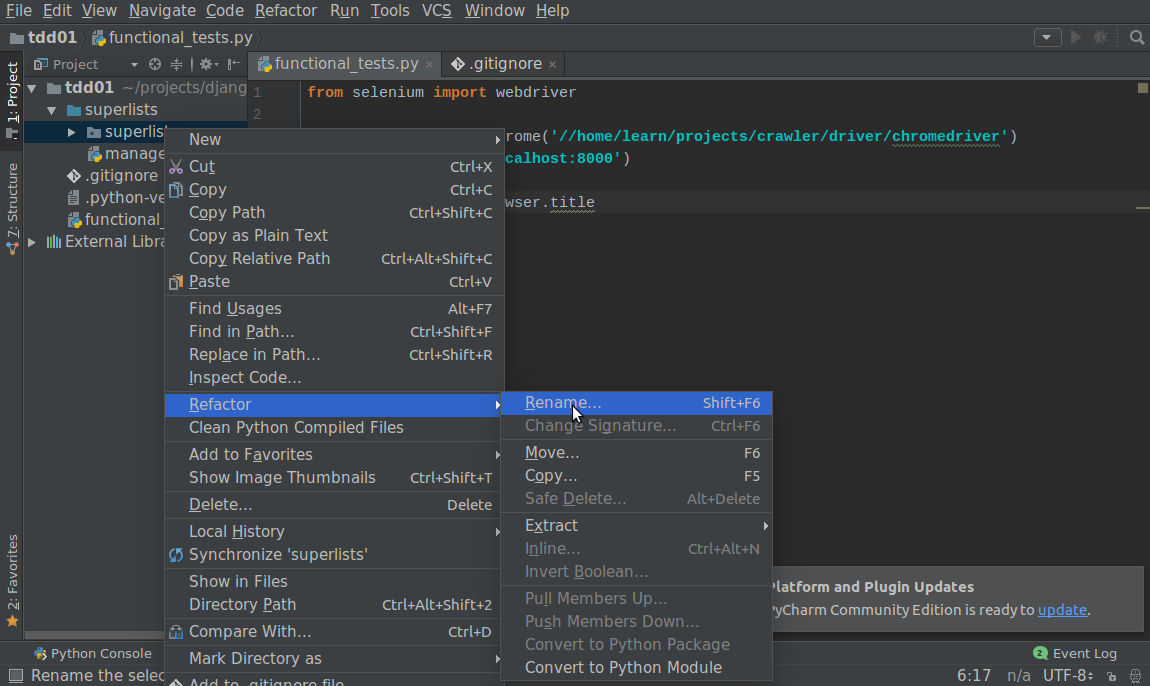1150x686 pixels.
Task: Expand the External Libraries tree node
Action: (32, 242)
